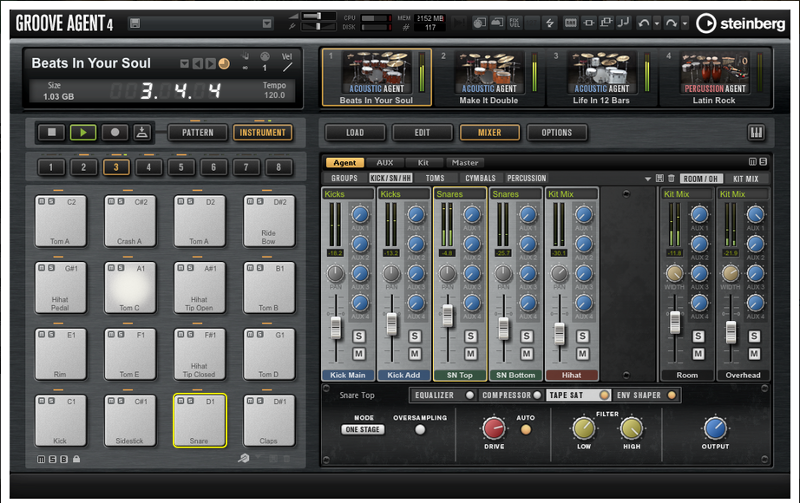Click the export pattern icon next to record
This screenshot has height=503, width=800.
click(142, 133)
